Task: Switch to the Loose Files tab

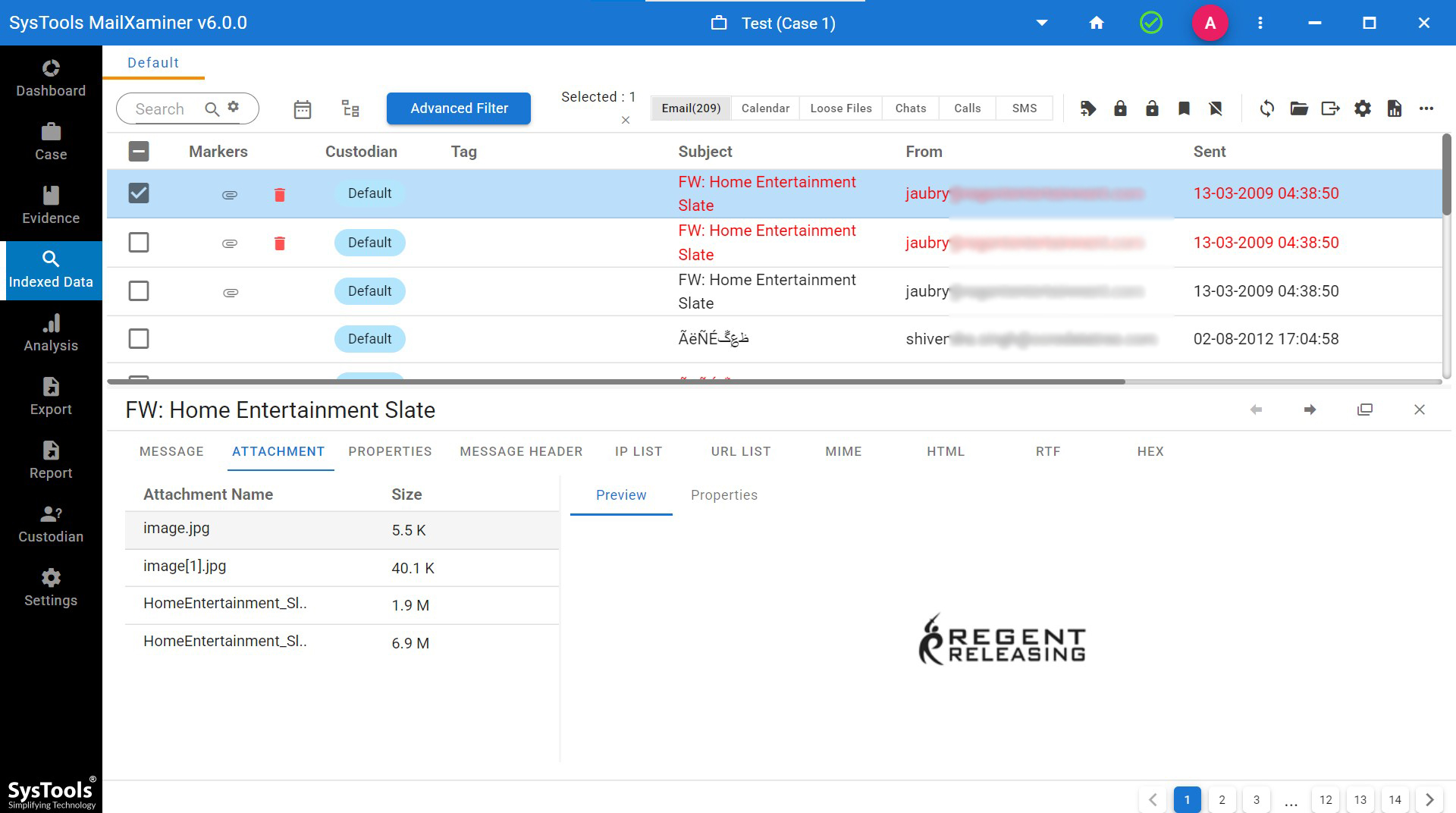Action: point(841,108)
